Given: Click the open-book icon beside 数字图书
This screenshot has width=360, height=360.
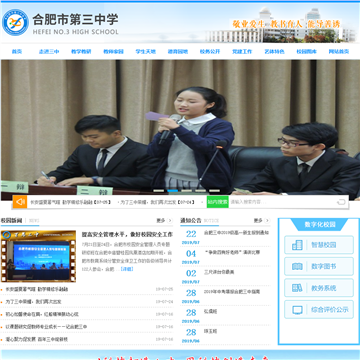Looking at the screenshot, I should [297, 266].
